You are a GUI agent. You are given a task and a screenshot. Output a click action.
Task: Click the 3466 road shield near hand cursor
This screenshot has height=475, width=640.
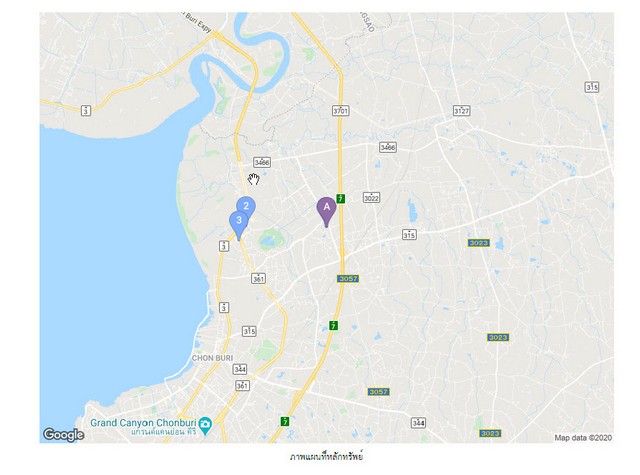(262, 162)
